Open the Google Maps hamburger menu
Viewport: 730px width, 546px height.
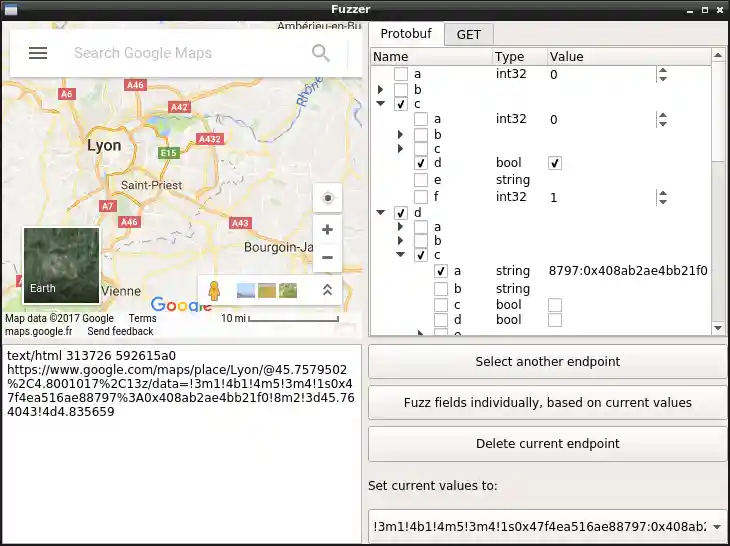coord(38,53)
